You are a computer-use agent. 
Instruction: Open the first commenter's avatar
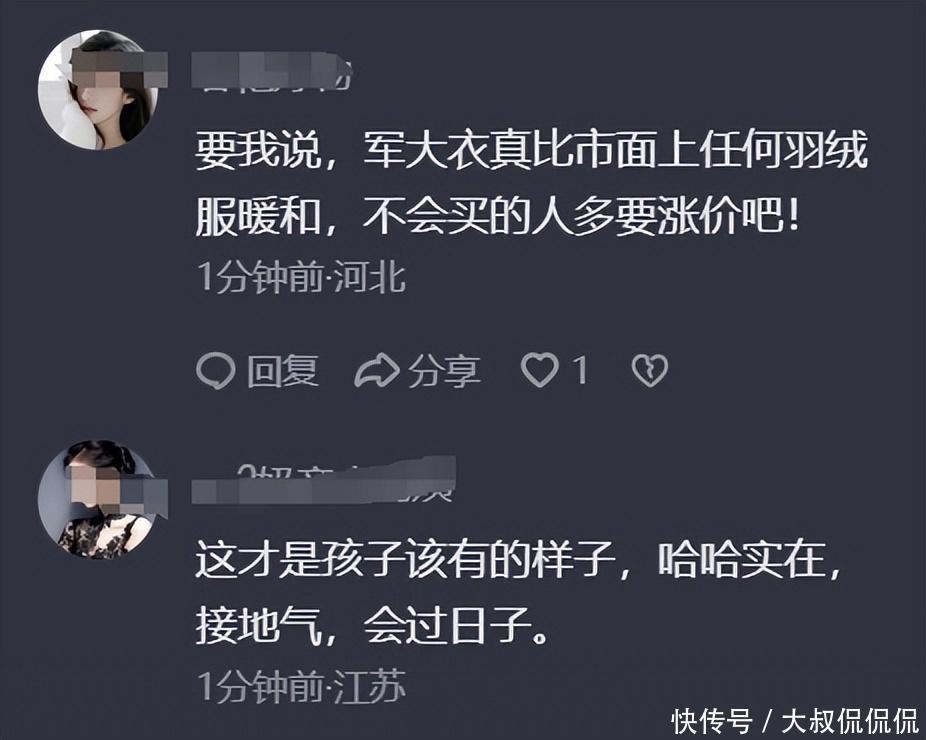coord(98,90)
